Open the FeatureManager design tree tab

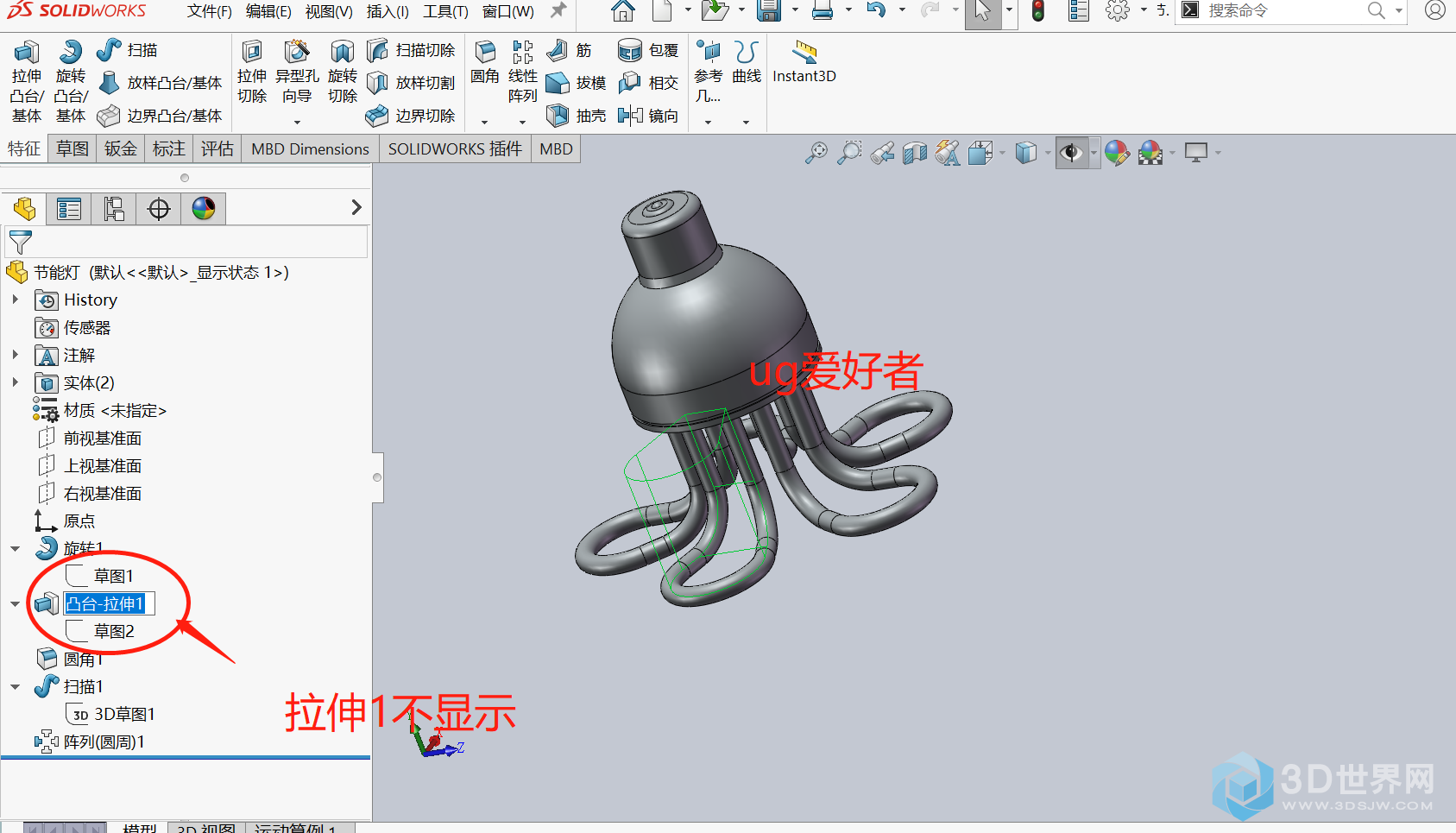coord(24,209)
